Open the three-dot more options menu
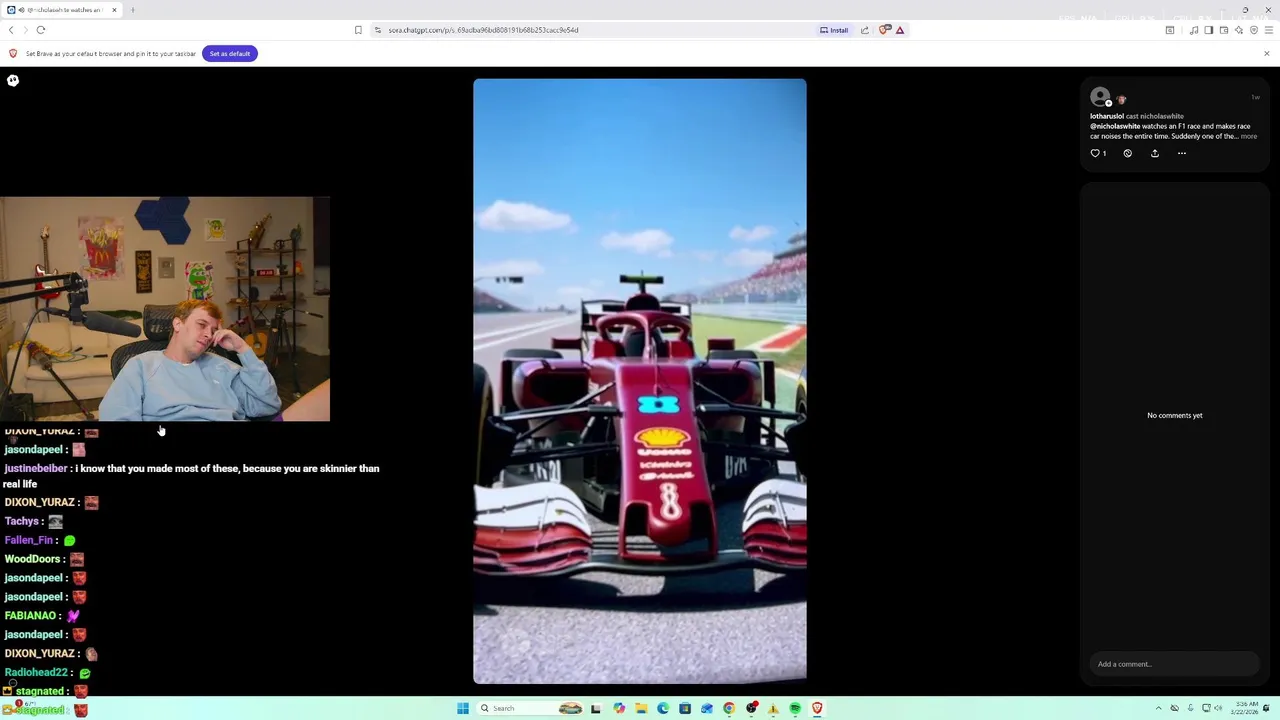Screen dimensions: 1280x720 point(1181,153)
